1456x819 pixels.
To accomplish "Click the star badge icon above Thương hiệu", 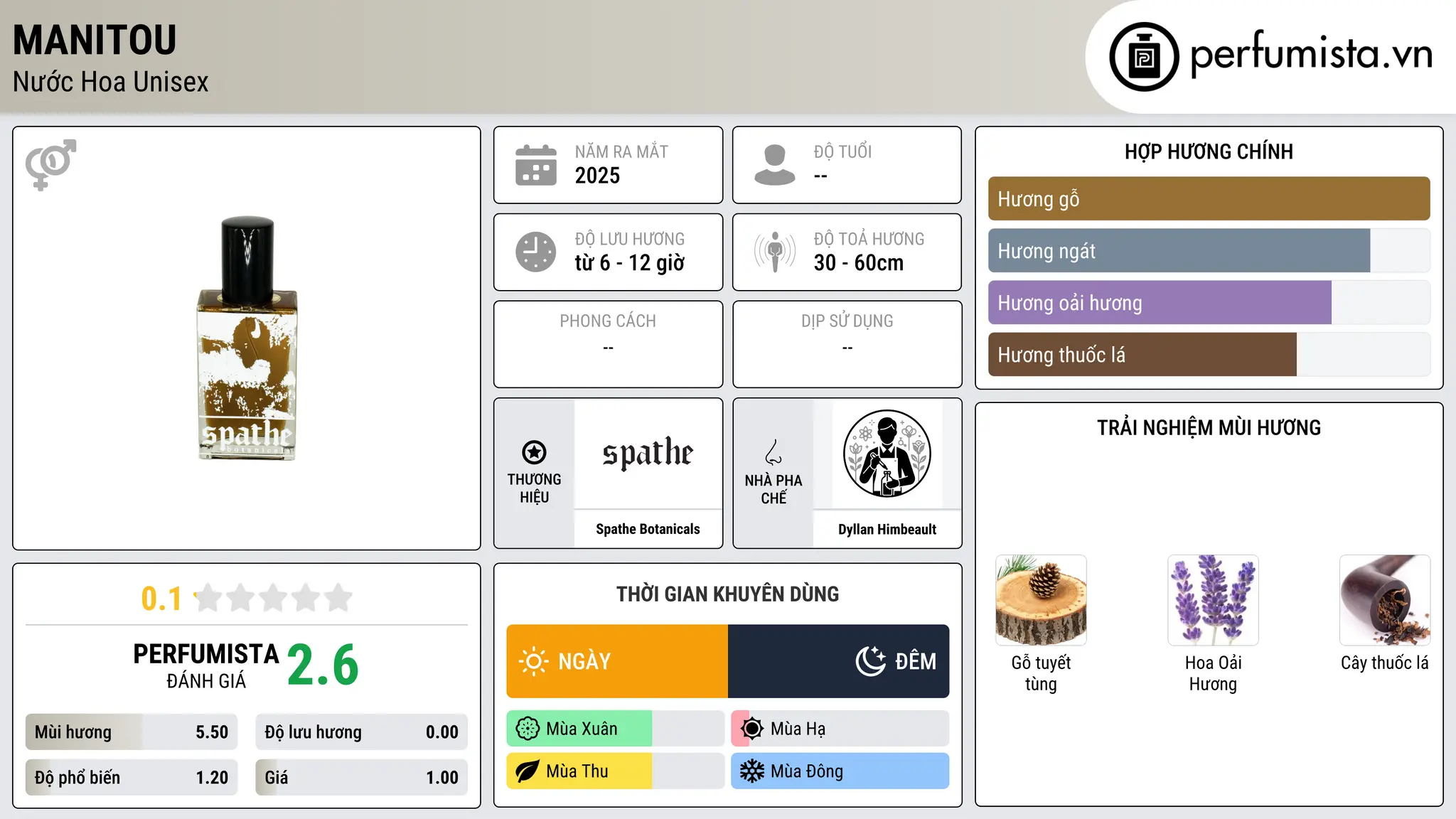I will click(534, 452).
